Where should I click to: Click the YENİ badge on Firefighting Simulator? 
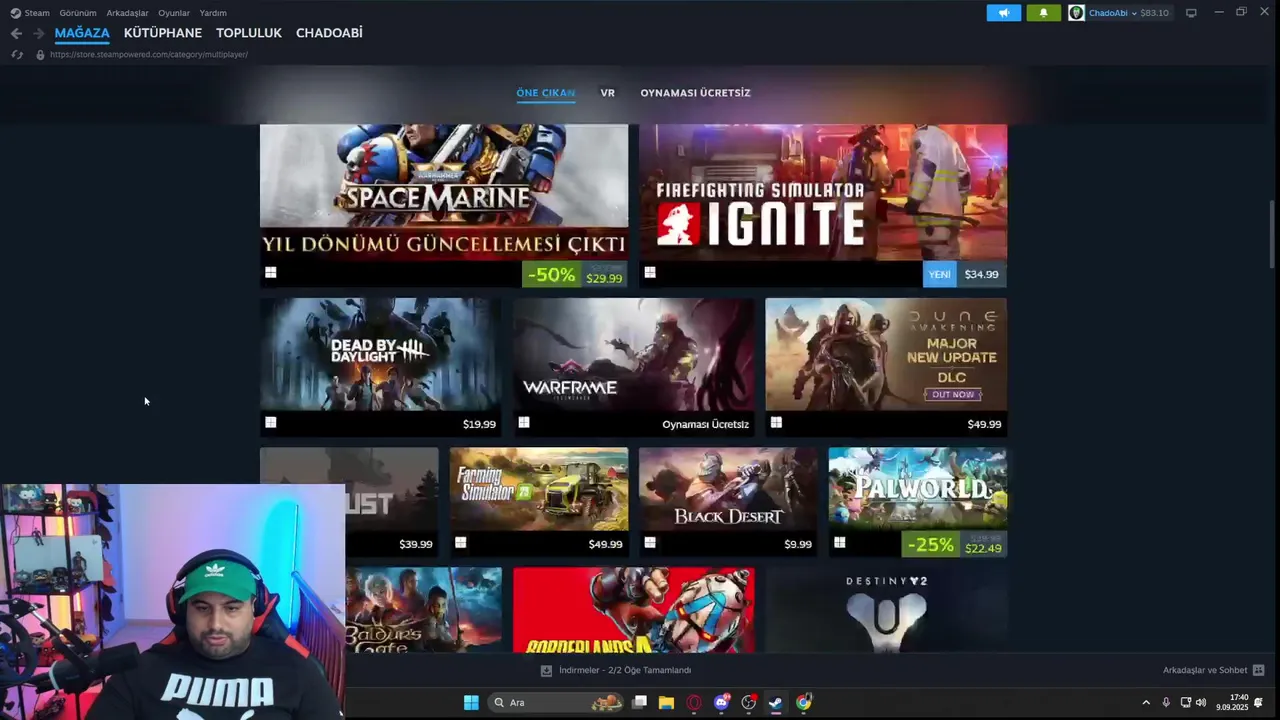coord(939,274)
